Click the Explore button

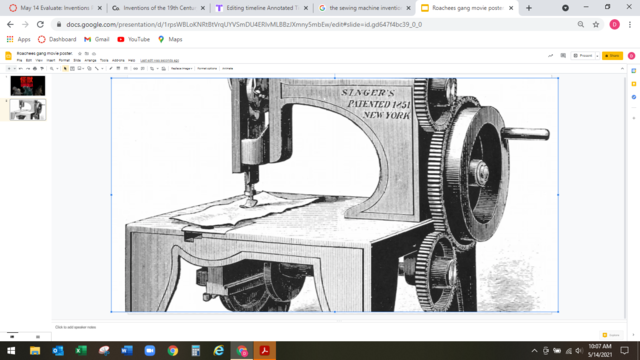611,335
